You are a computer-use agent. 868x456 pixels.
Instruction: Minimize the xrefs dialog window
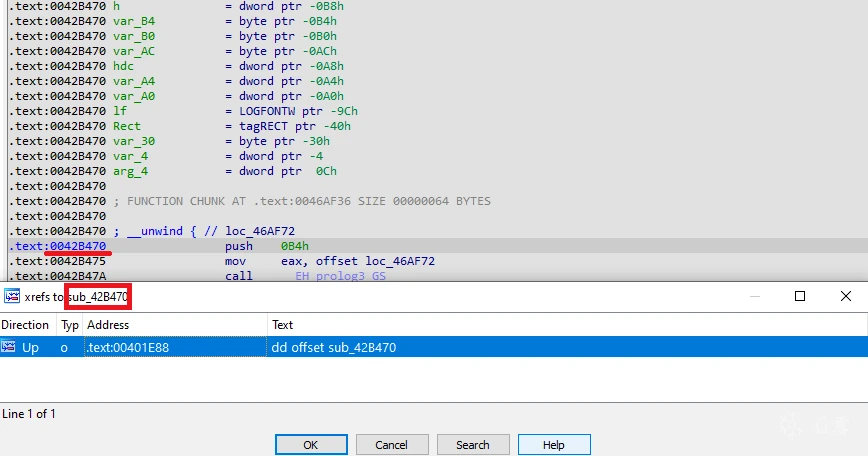(755, 296)
